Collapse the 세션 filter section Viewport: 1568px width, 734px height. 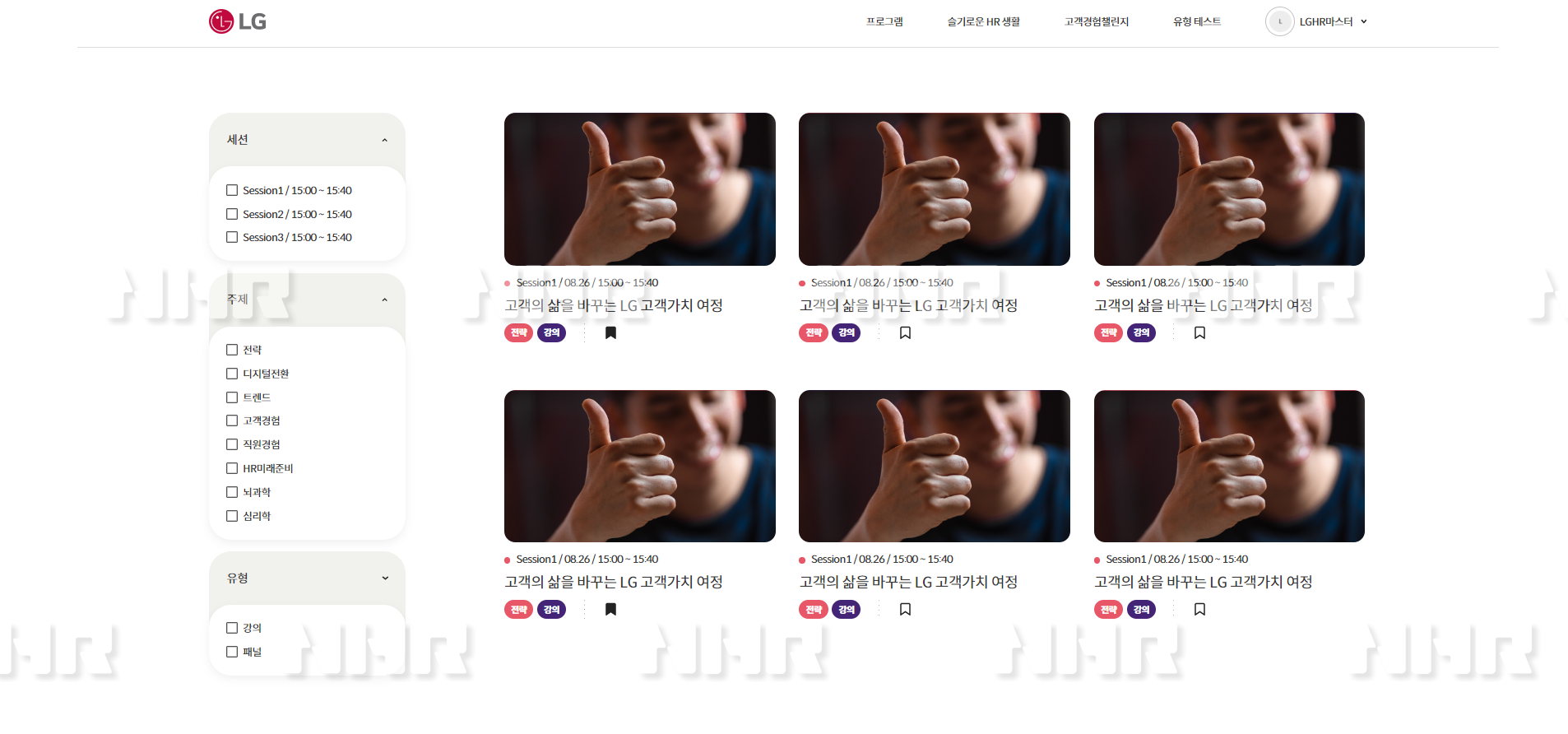[384, 140]
